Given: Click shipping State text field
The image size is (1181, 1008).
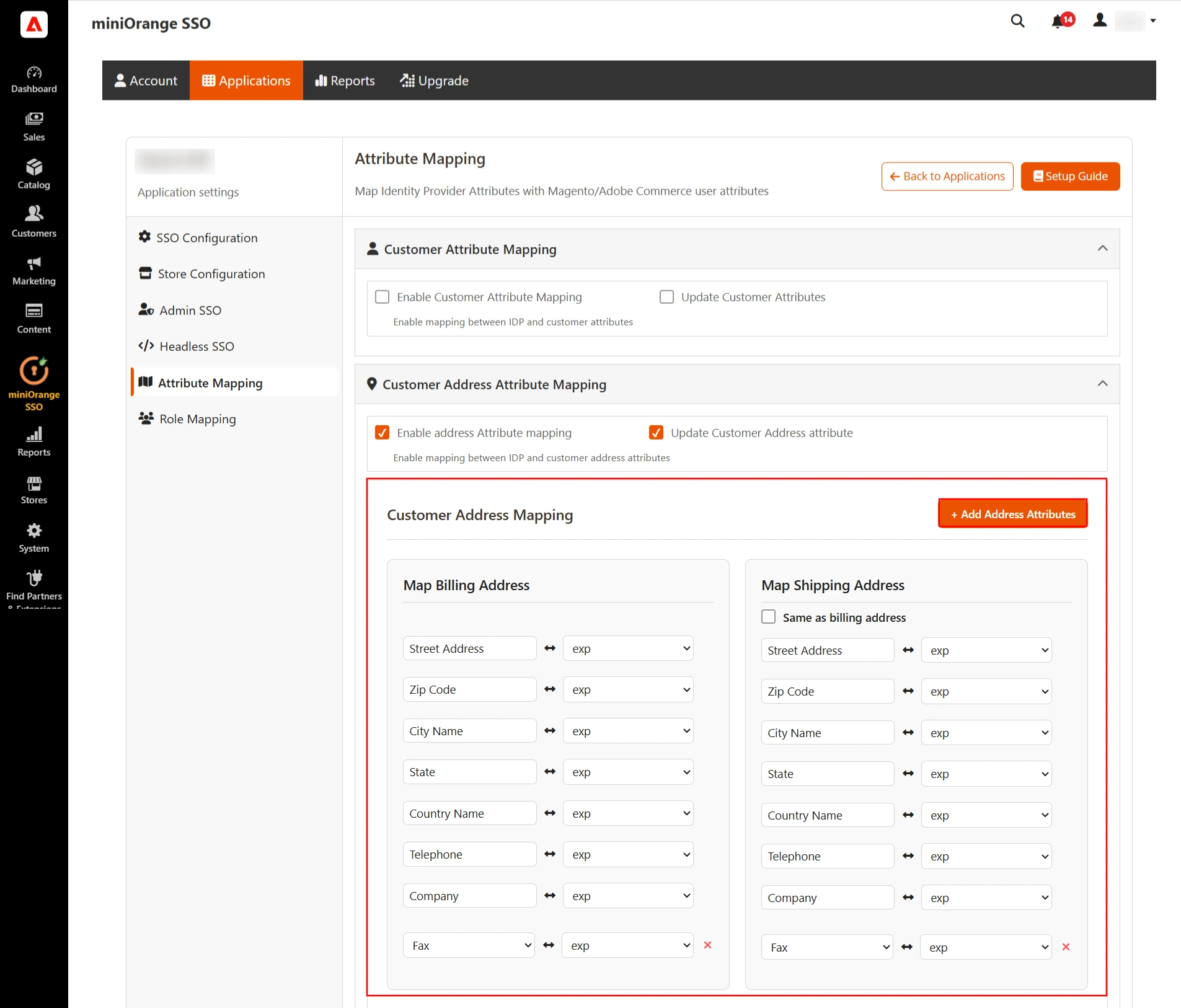Looking at the screenshot, I should tap(828, 774).
